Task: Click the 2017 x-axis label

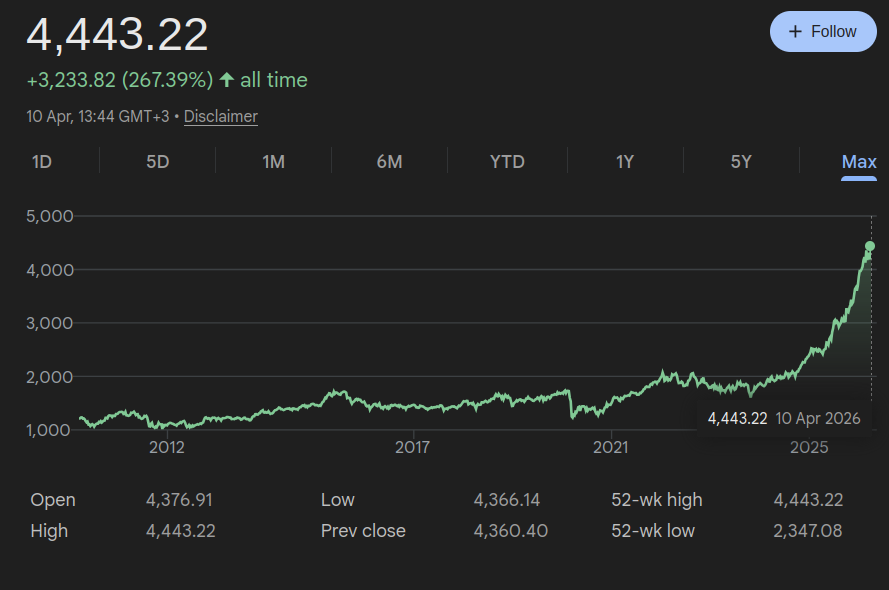Action: pos(412,448)
